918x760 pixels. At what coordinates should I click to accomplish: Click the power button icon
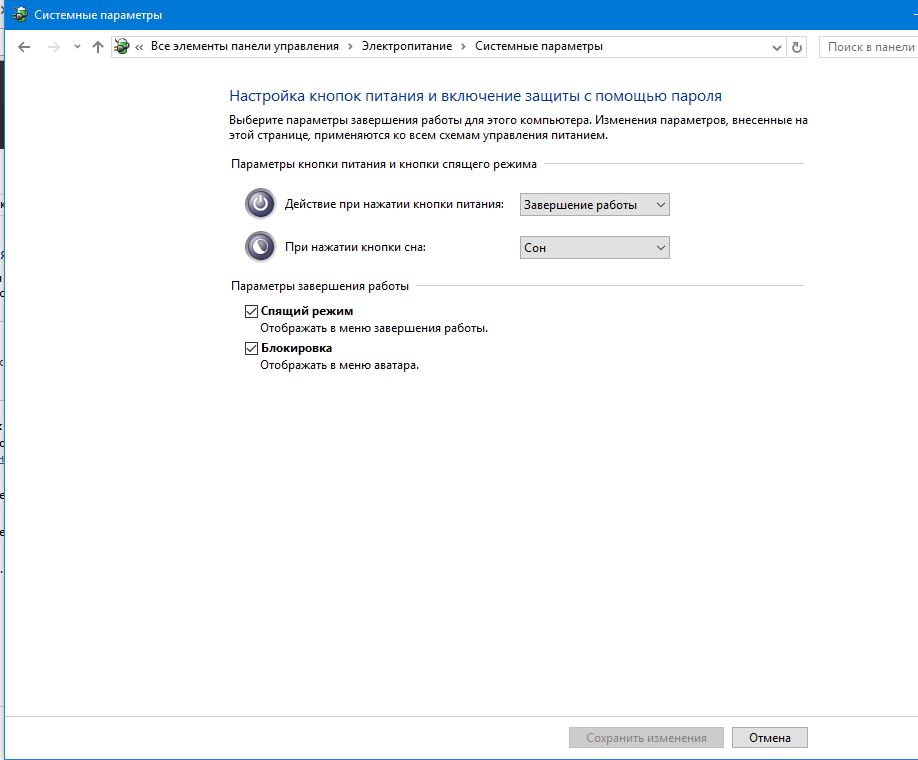click(x=260, y=204)
